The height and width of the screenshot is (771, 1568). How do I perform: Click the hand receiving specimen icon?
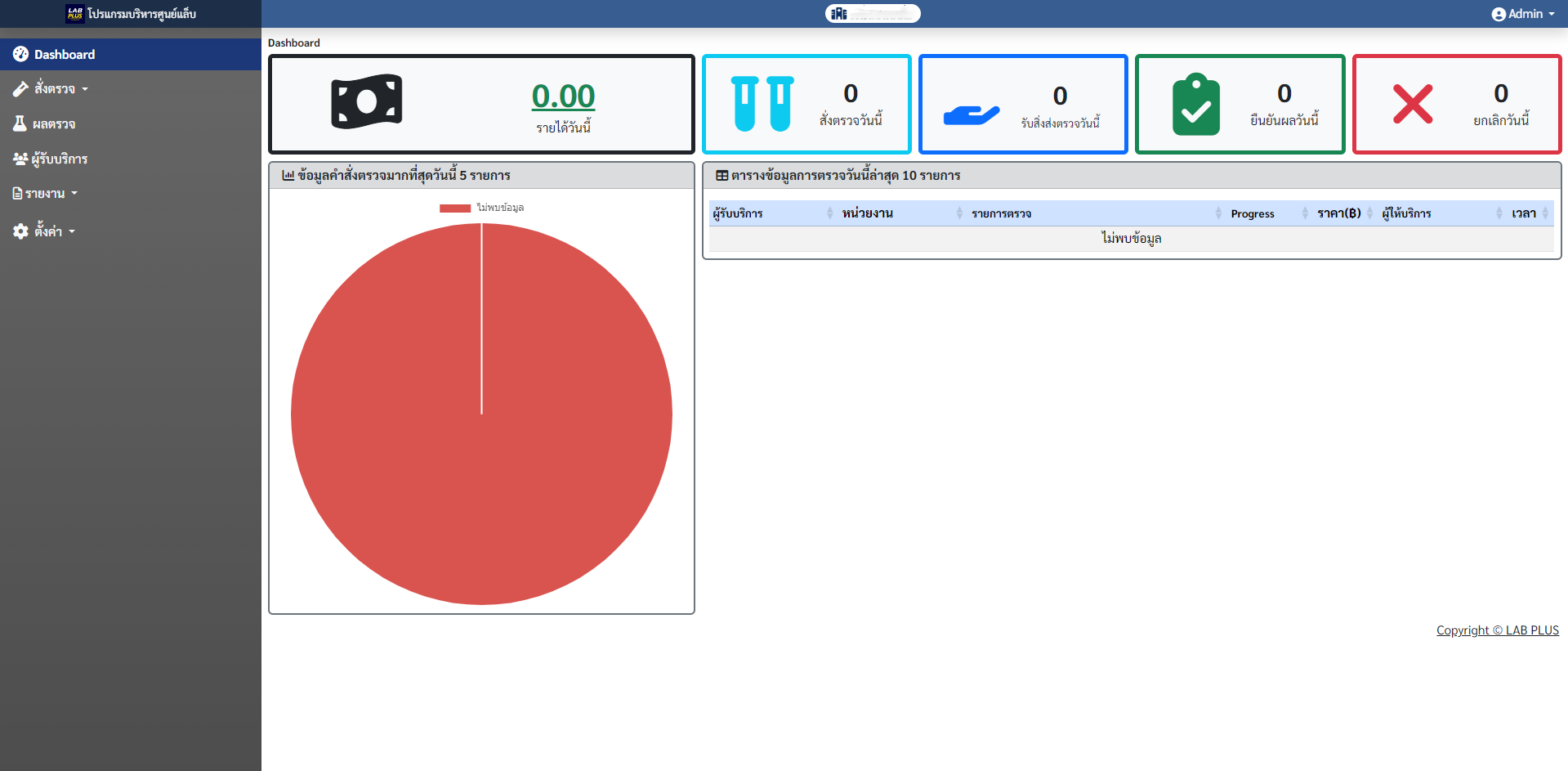[971, 115]
